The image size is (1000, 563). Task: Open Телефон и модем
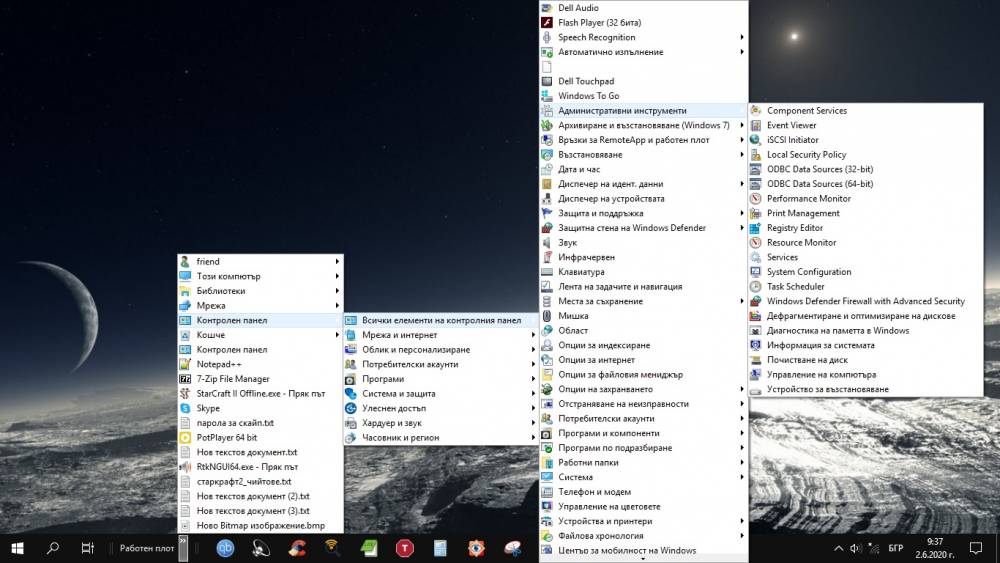click(x=594, y=492)
